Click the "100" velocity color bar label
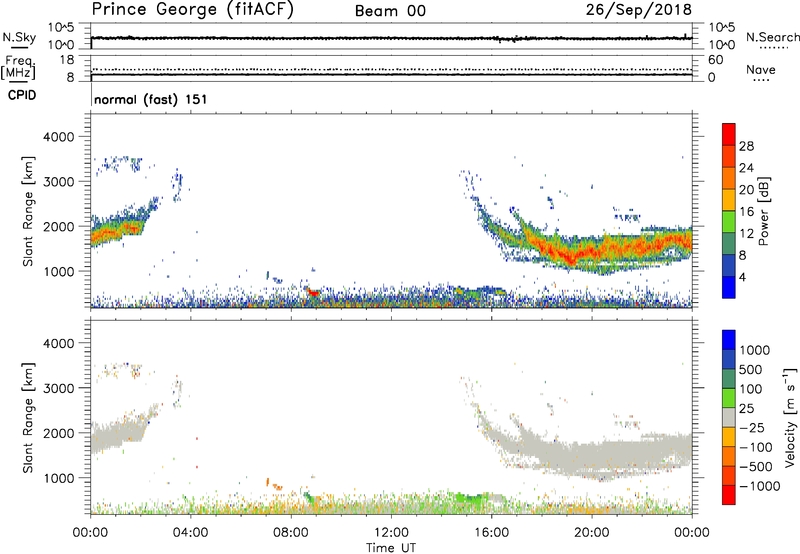 [749, 389]
